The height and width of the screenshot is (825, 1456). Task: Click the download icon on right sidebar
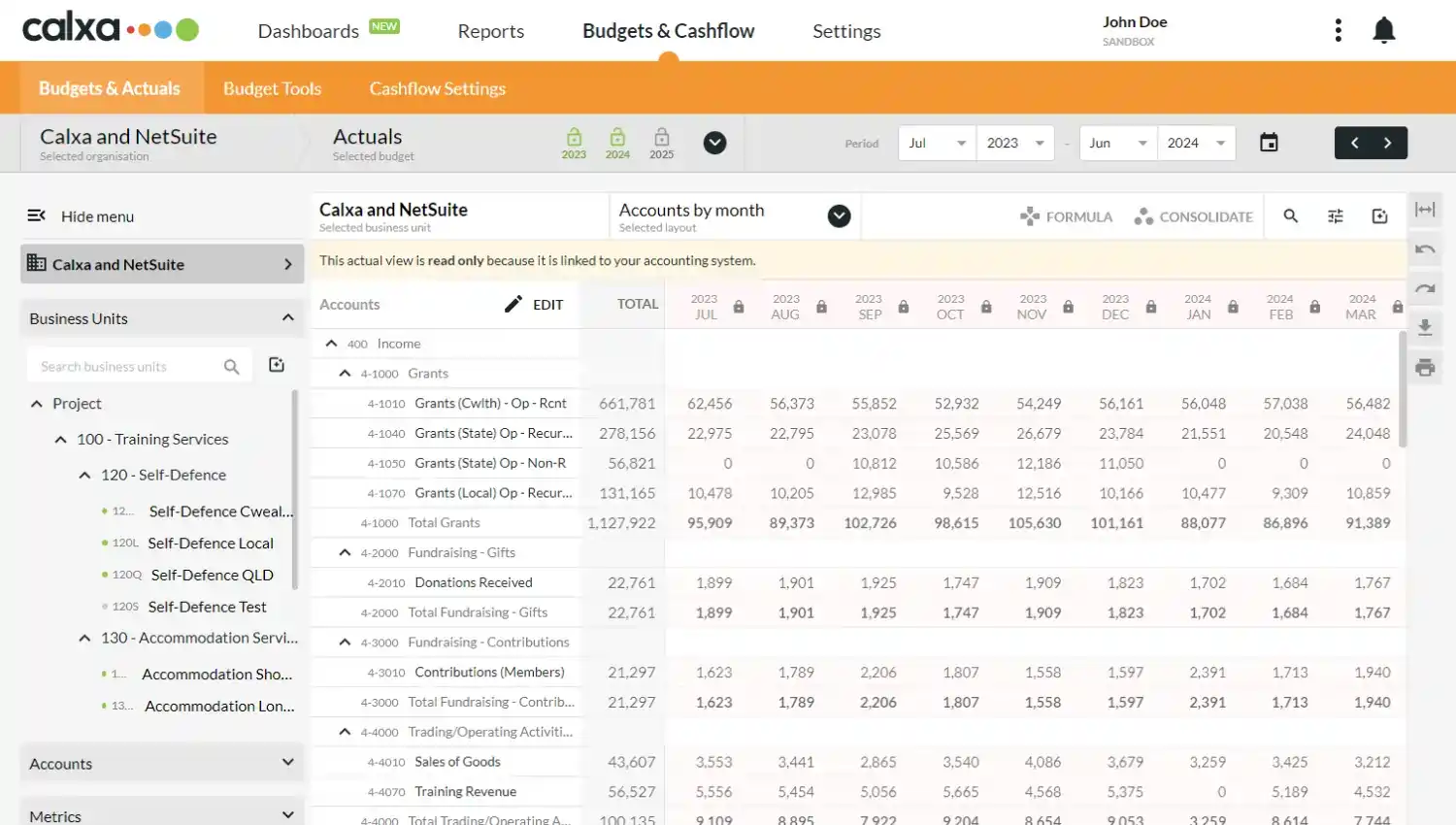(1425, 327)
